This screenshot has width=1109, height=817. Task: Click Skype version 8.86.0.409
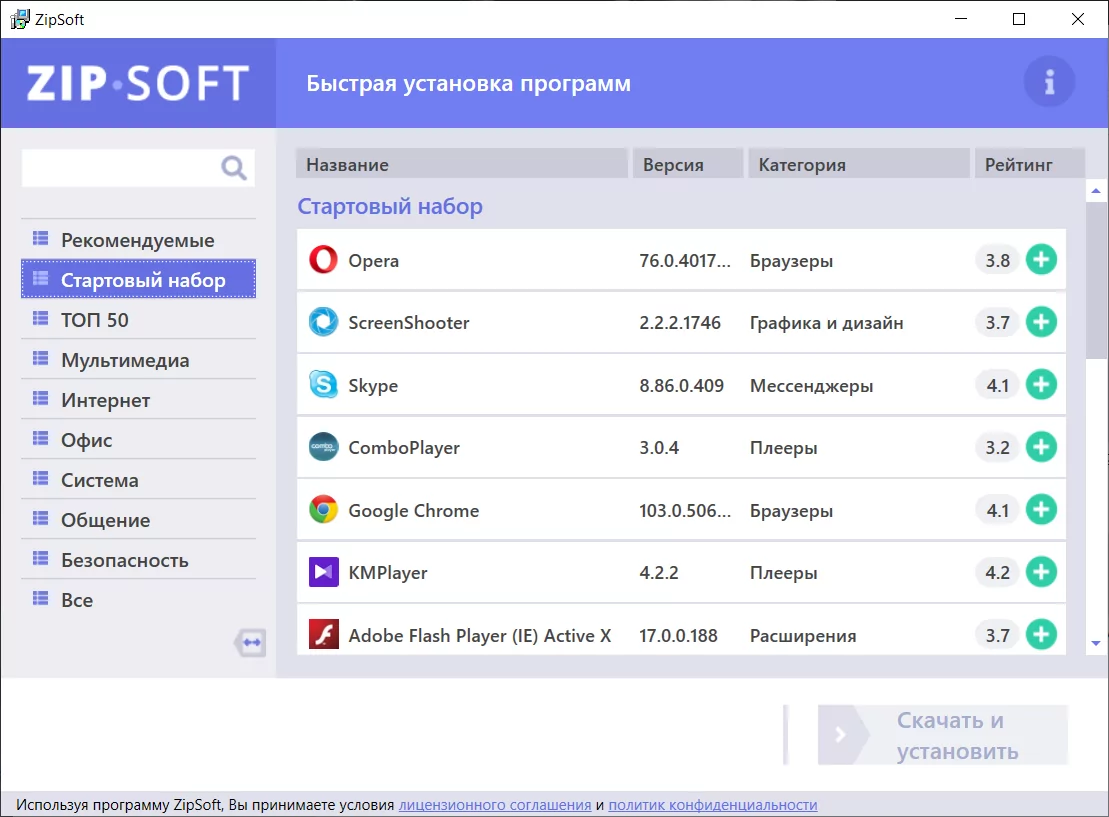click(x=682, y=386)
